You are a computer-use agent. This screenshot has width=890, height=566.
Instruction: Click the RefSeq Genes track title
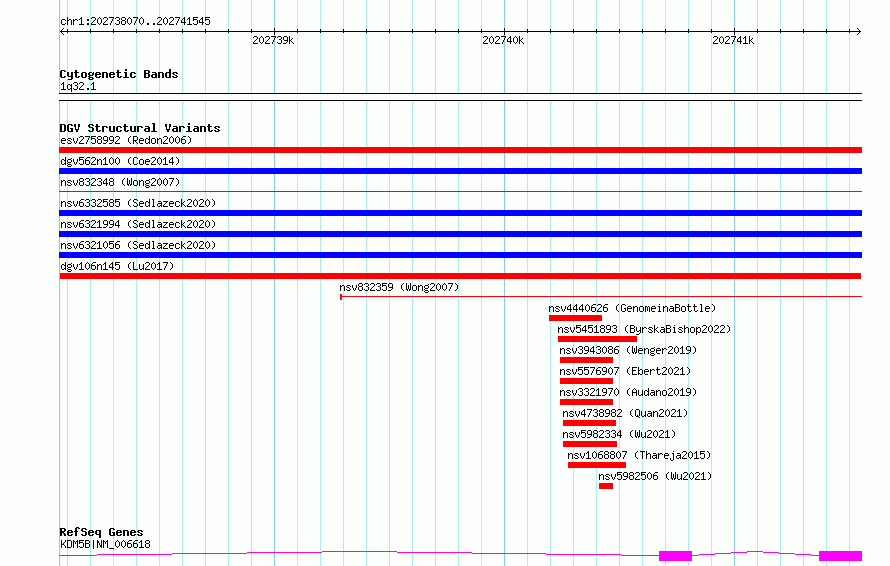pyautogui.click(x=101, y=532)
